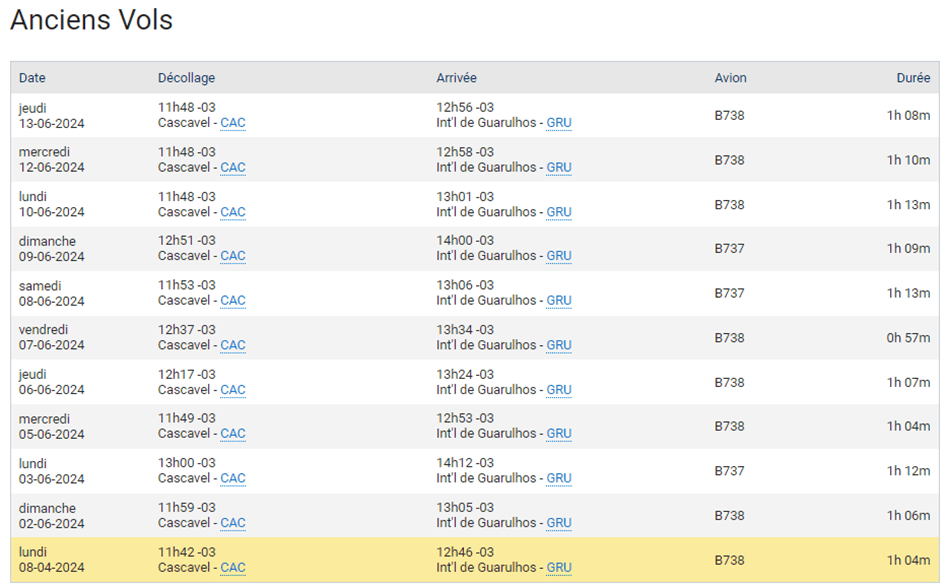Click CAC link in 12-06-2024 row
This screenshot has width=945, height=586.
[x=233, y=168]
